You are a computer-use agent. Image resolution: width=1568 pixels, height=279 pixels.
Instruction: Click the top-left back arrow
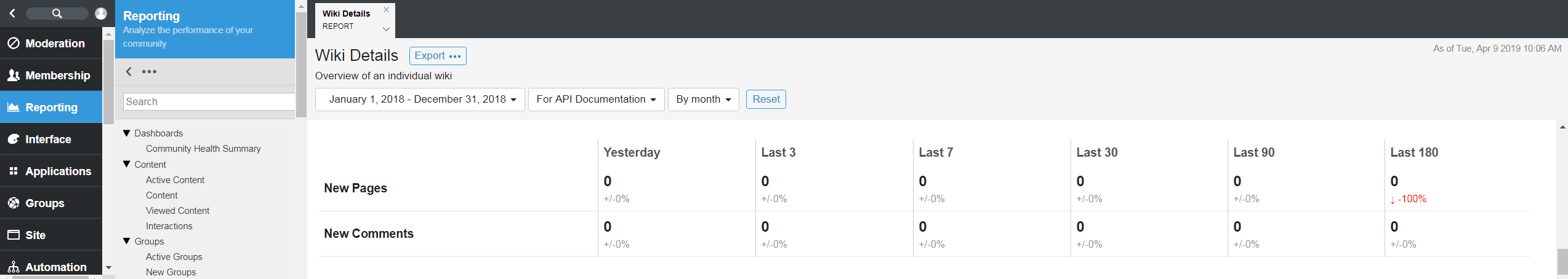(x=12, y=13)
